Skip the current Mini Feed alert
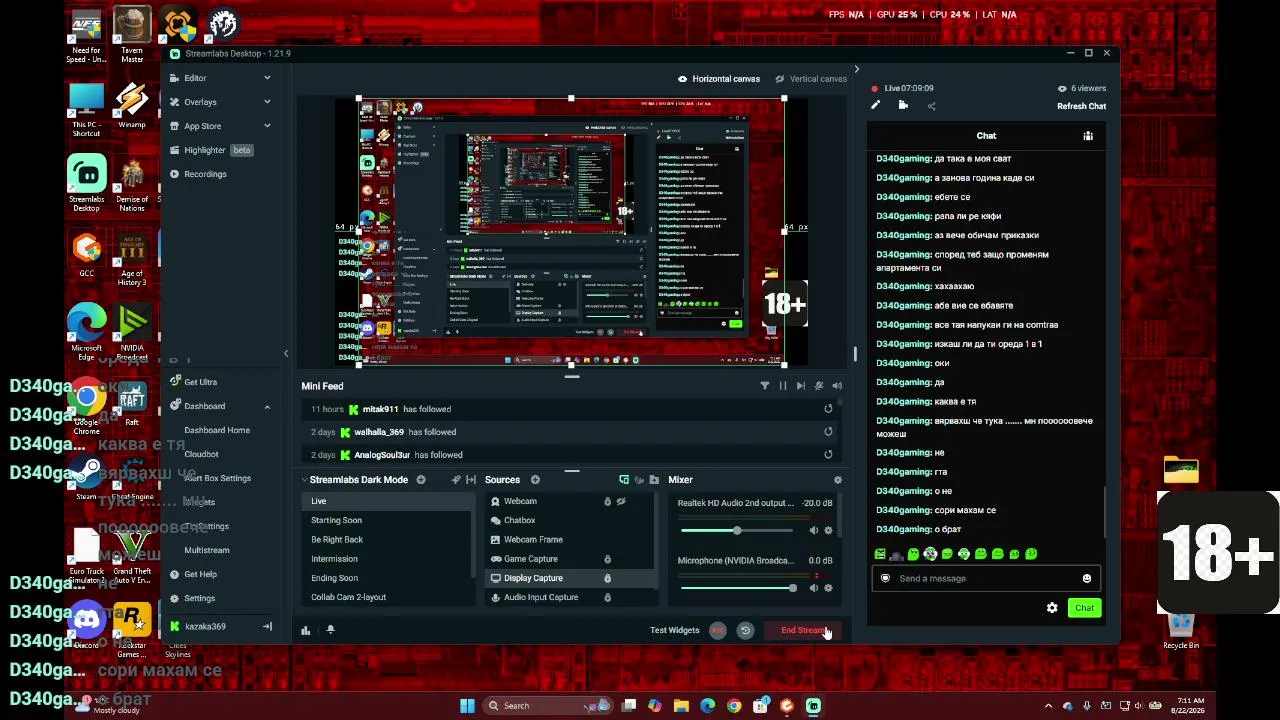The height and width of the screenshot is (720, 1280). [x=801, y=386]
